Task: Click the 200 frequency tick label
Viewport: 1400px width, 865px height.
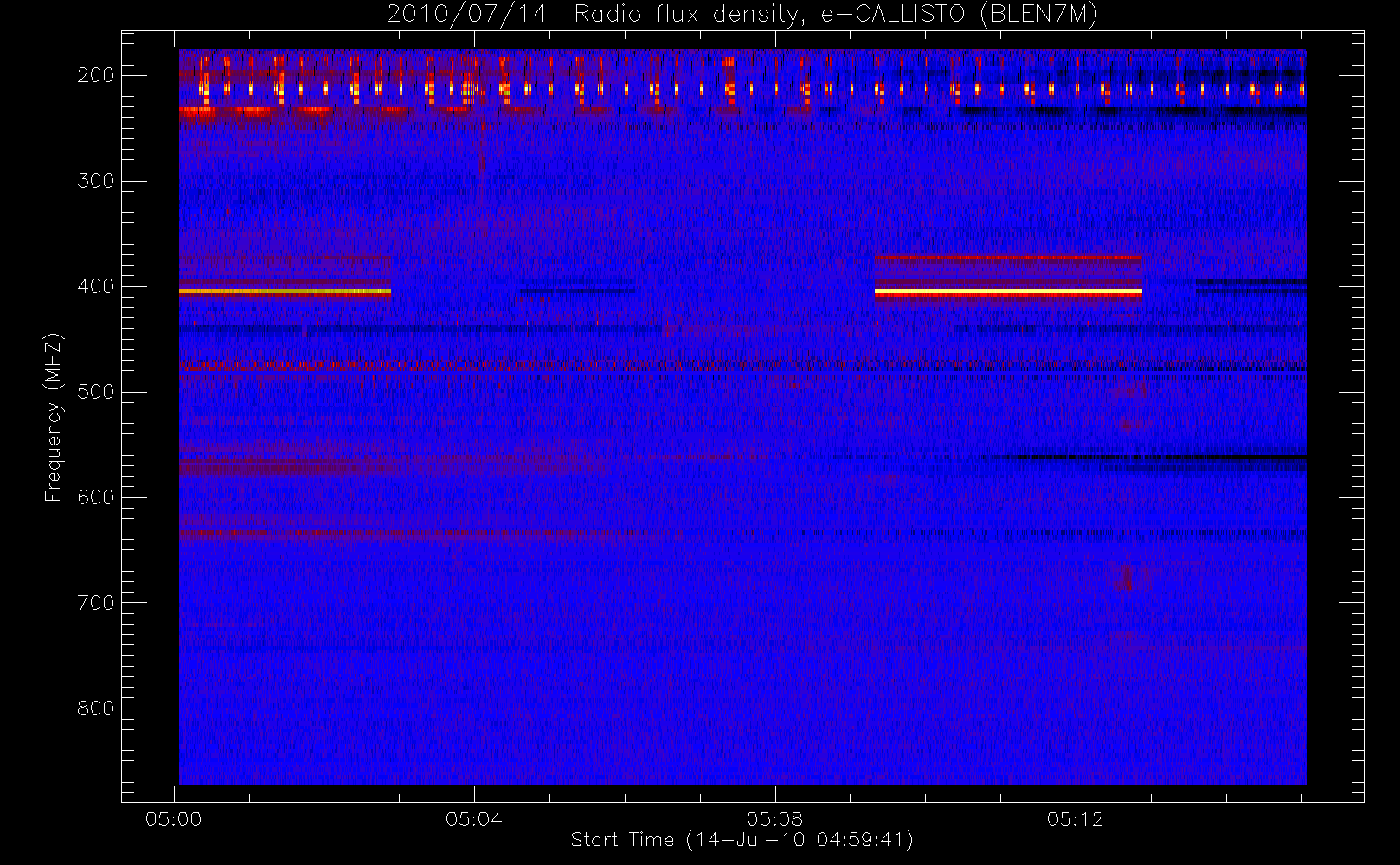Action: 95,75
